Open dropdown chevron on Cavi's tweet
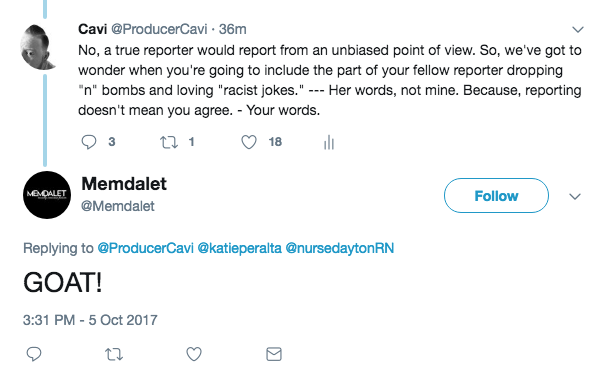The height and width of the screenshot is (379, 598). tap(578, 29)
